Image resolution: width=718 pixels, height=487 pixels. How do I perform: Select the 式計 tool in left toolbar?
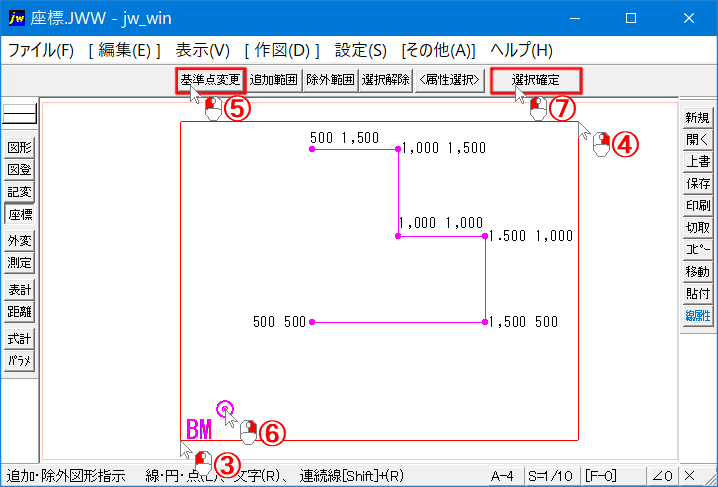coord(19,339)
